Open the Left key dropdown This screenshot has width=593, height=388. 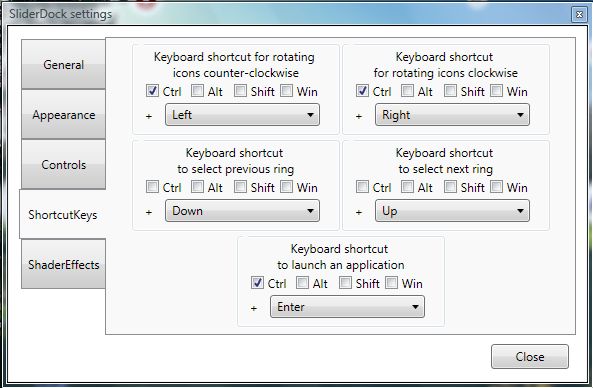point(242,115)
